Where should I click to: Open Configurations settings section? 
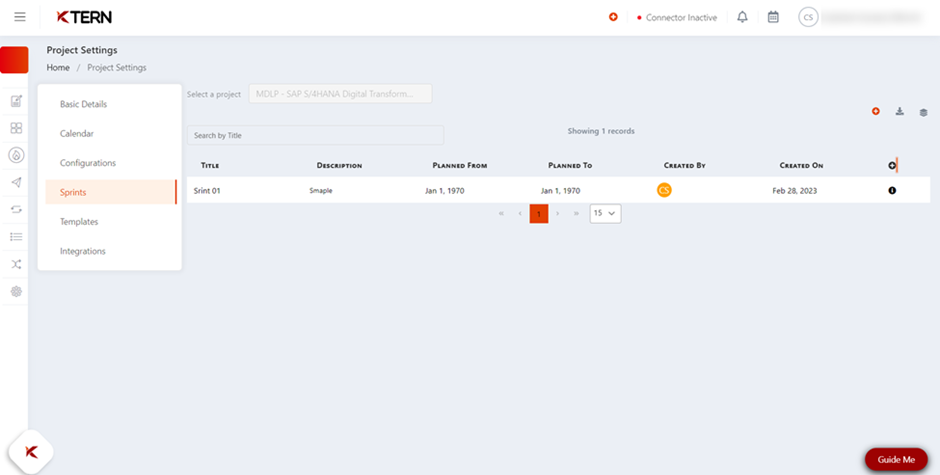88,163
